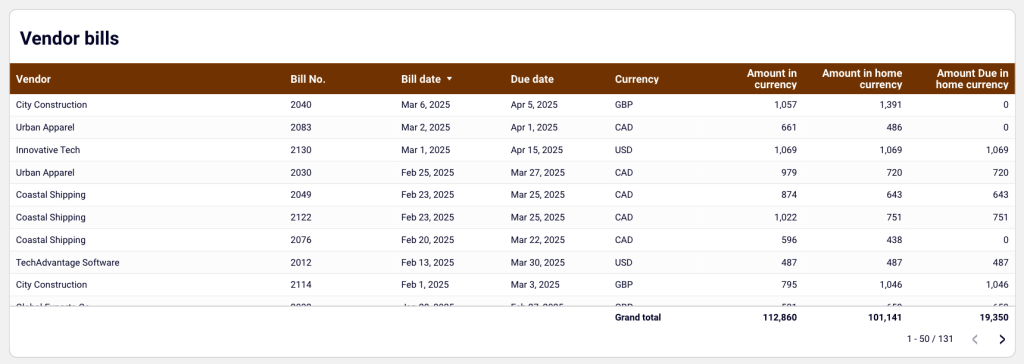Screen dimensions: 1024x364
Task: Click bill number 2076
Action: tap(301, 240)
